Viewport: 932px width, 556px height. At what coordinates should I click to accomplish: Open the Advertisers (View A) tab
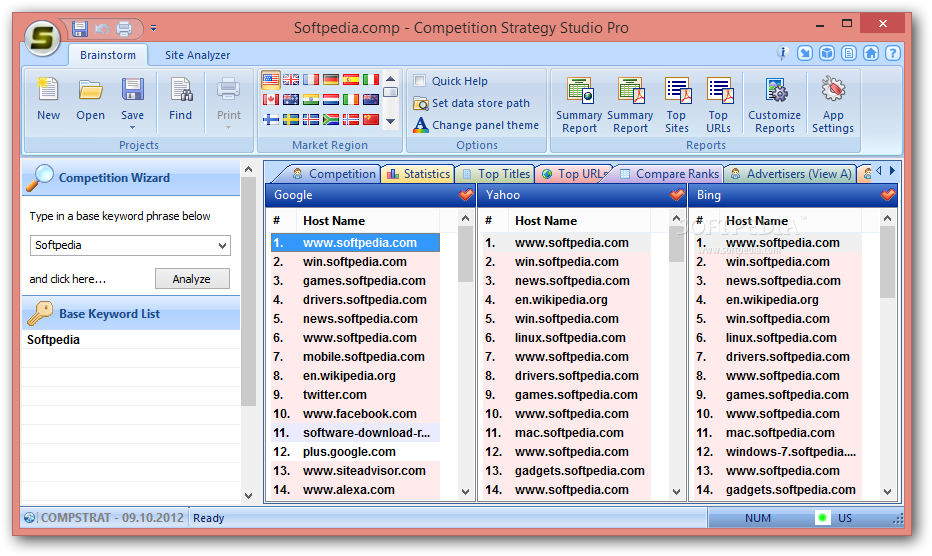click(x=791, y=174)
